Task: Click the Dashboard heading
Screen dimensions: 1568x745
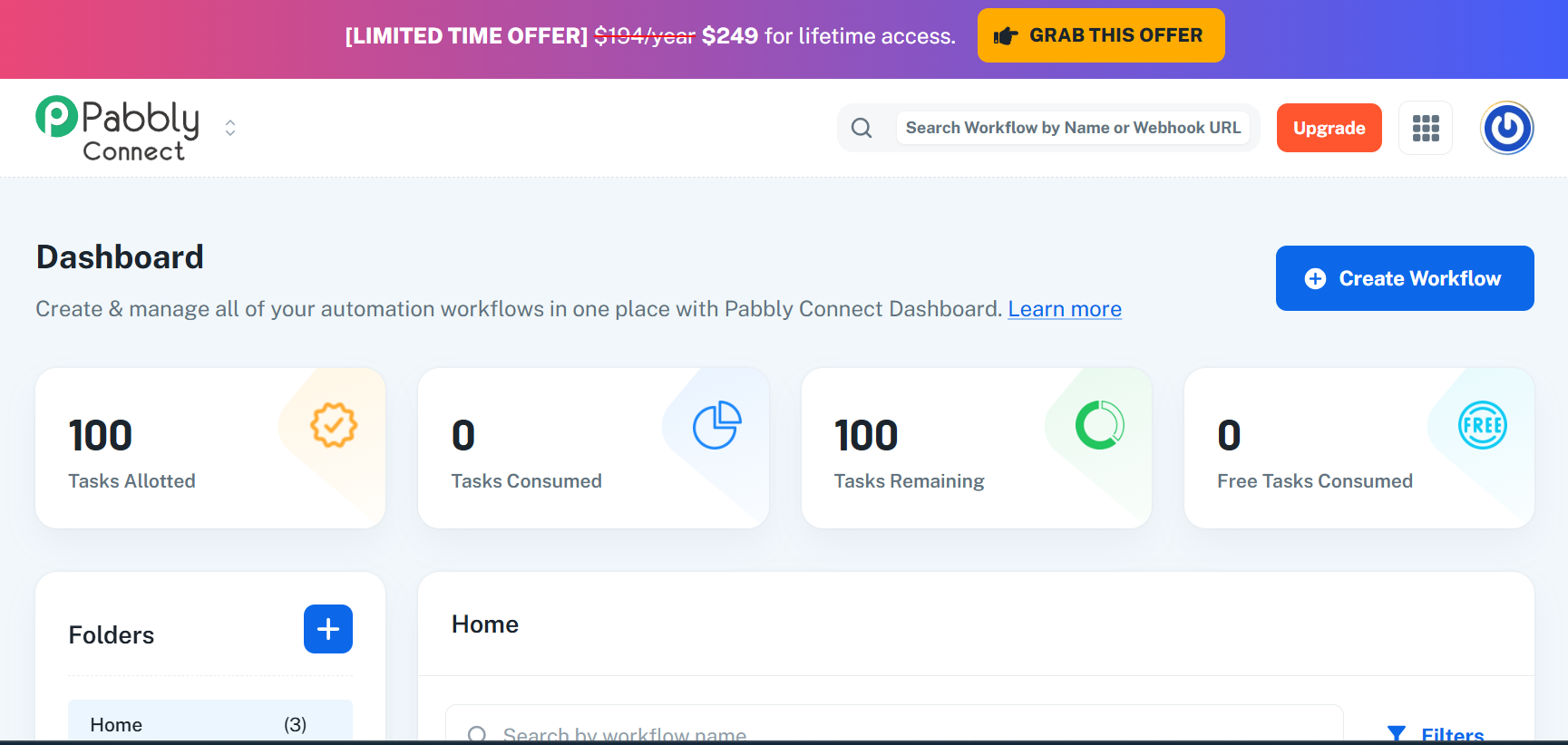Action: point(120,257)
